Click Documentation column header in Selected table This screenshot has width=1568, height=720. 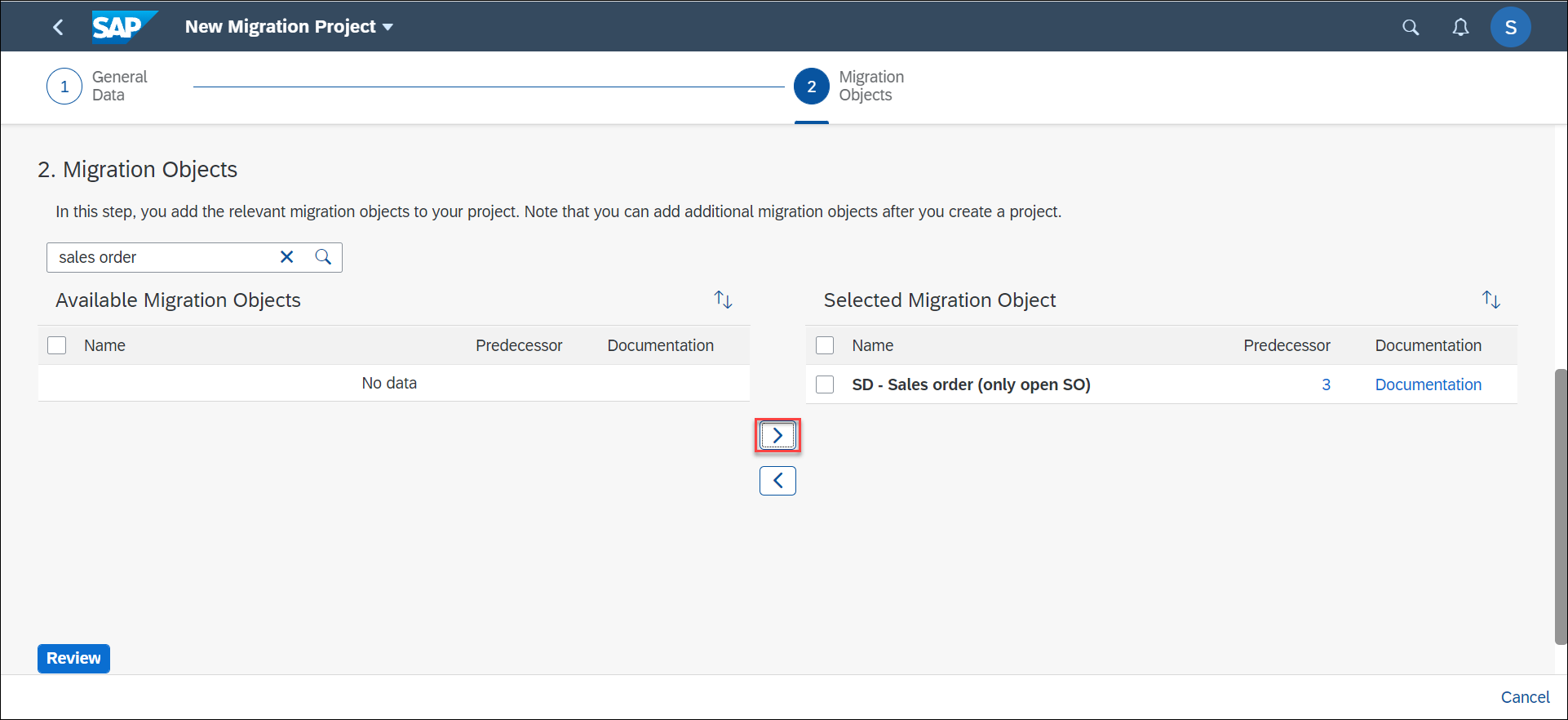(x=1428, y=345)
